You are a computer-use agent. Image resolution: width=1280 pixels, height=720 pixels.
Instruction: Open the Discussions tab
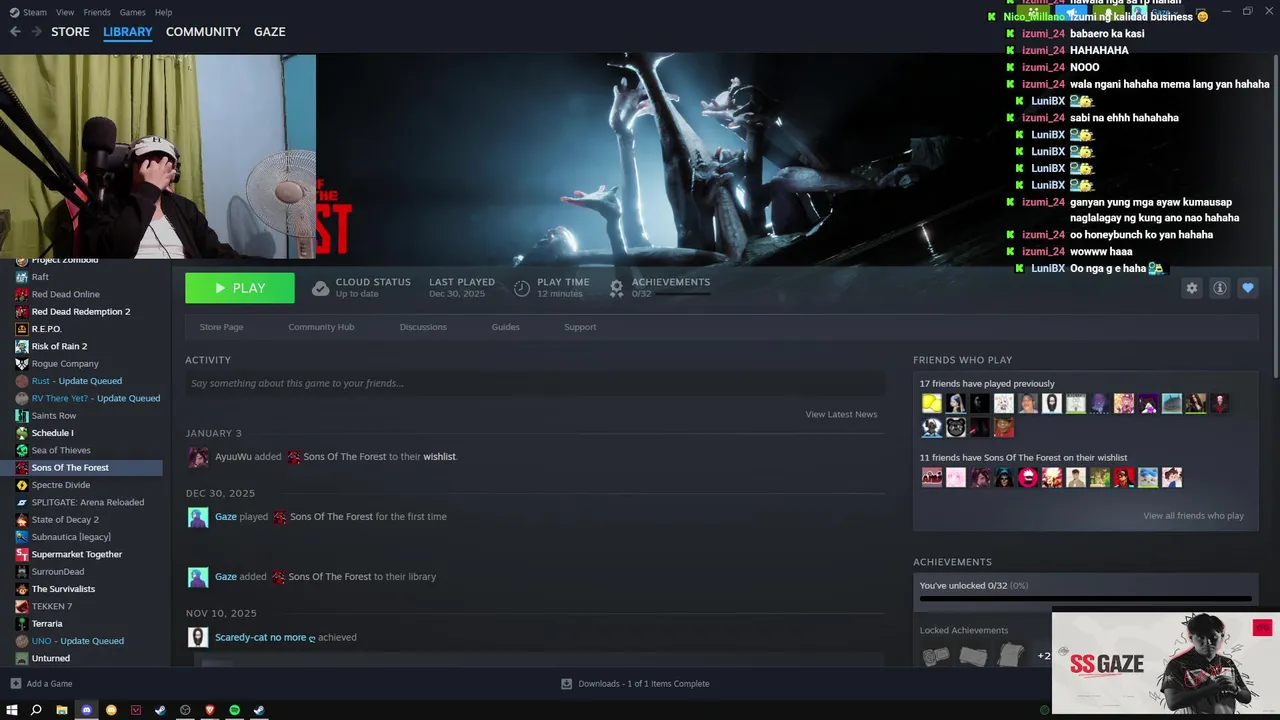423,327
